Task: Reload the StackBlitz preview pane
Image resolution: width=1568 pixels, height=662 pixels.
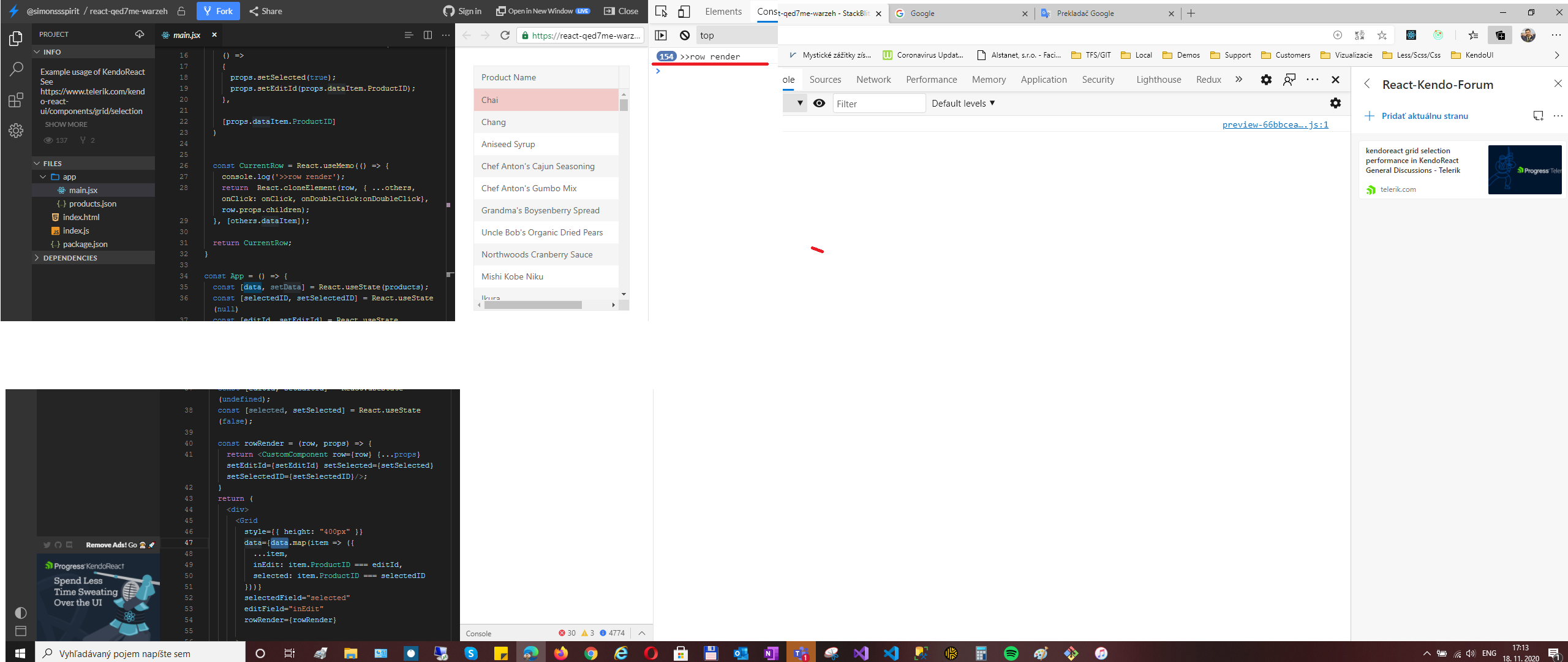Action: point(505,36)
